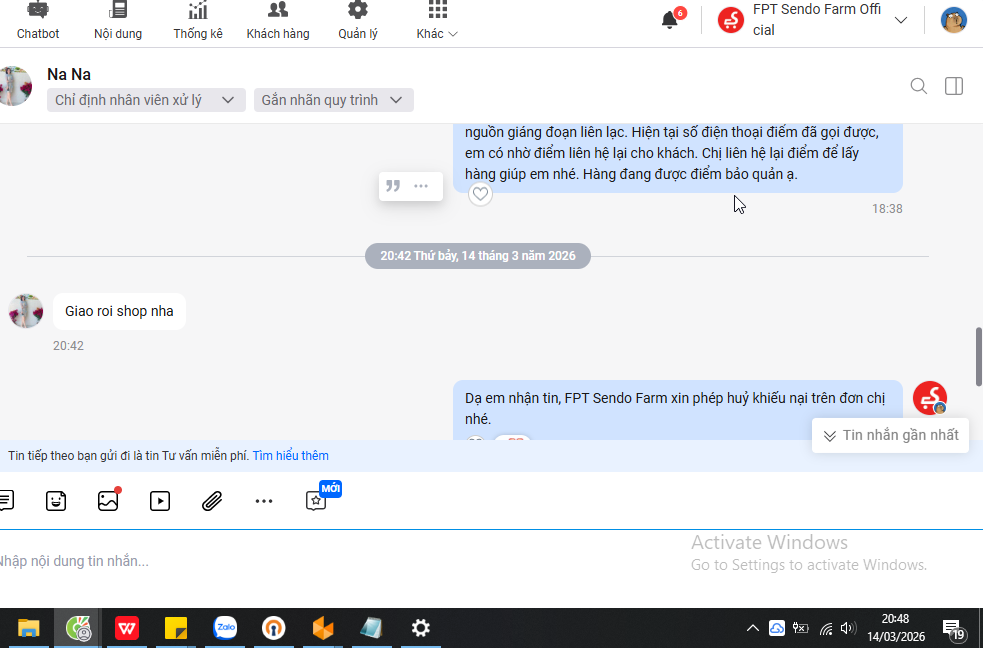This screenshot has width=983, height=648.
Task: Open the WPS Office taskbar icon
Action: 127,628
